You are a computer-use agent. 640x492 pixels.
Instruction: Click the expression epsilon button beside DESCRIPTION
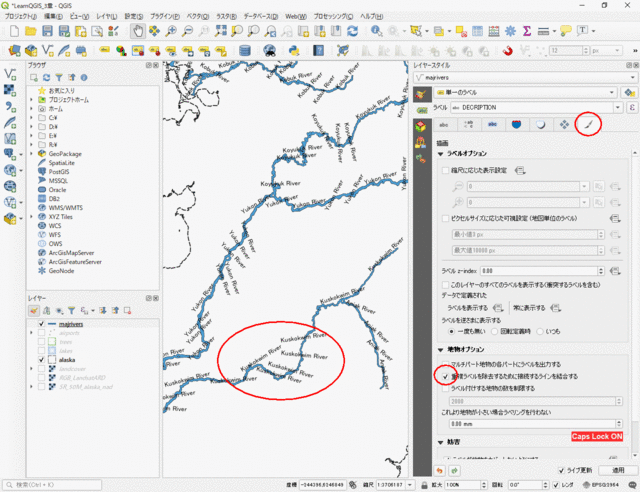[632, 107]
